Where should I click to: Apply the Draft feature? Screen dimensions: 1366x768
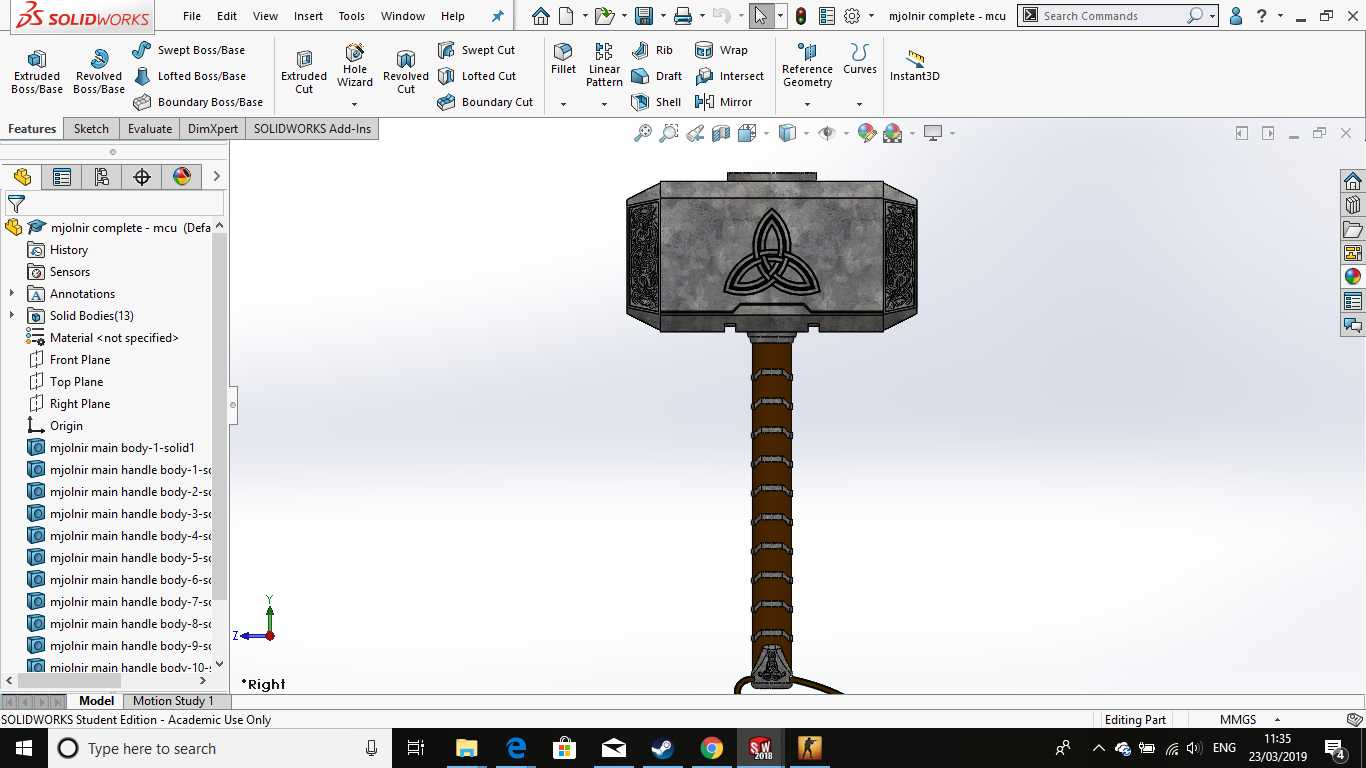[x=656, y=76]
